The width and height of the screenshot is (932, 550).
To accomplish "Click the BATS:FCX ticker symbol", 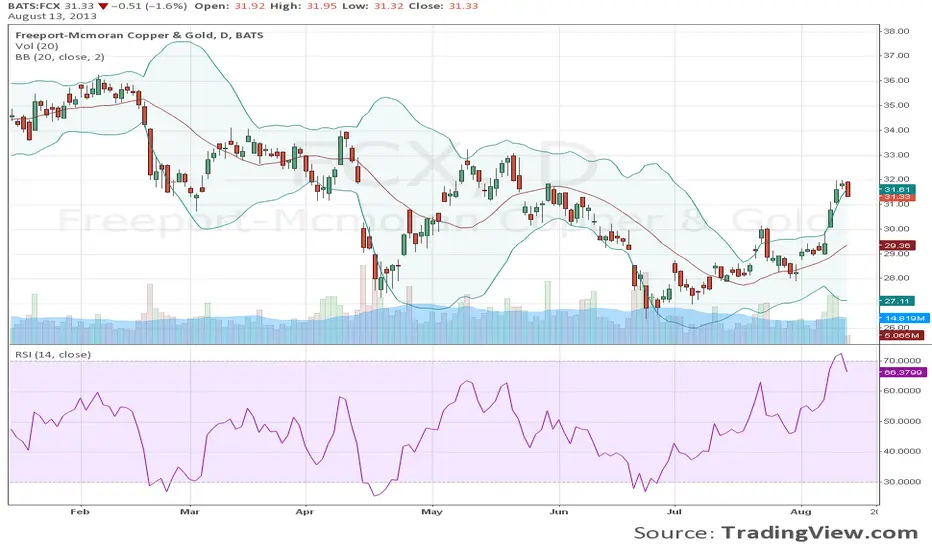I will coord(34,6).
